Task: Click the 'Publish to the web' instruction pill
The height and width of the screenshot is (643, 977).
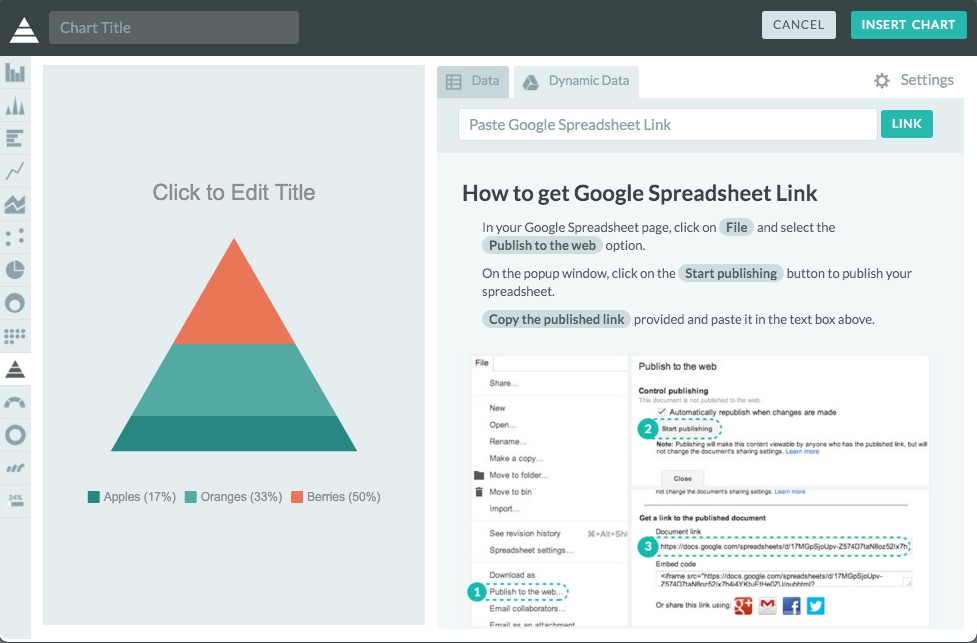Action: (x=542, y=245)
